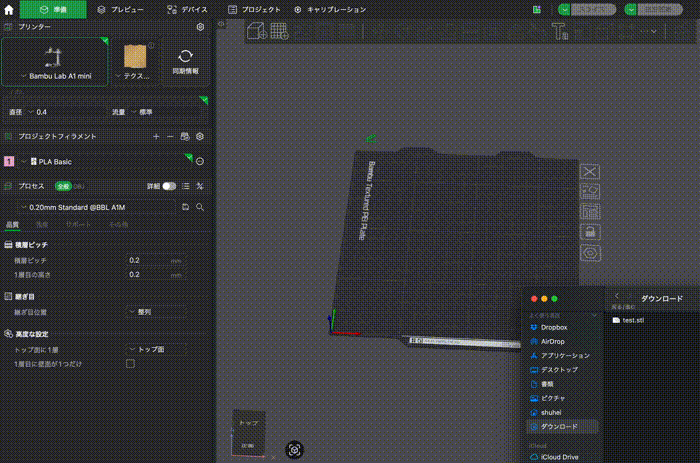Add a filament with plus icon
700x463 pixels.
click(x=155, y=136)
